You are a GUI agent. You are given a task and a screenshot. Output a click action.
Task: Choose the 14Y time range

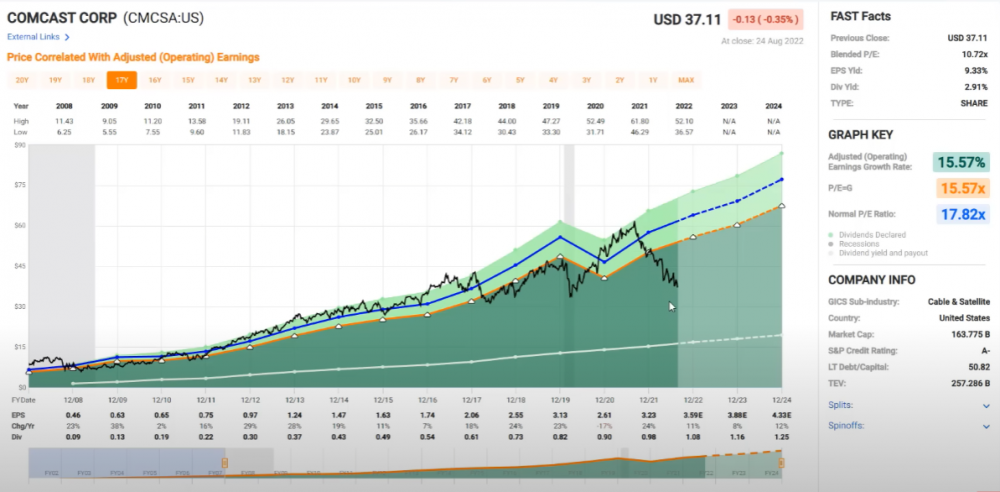221,80
